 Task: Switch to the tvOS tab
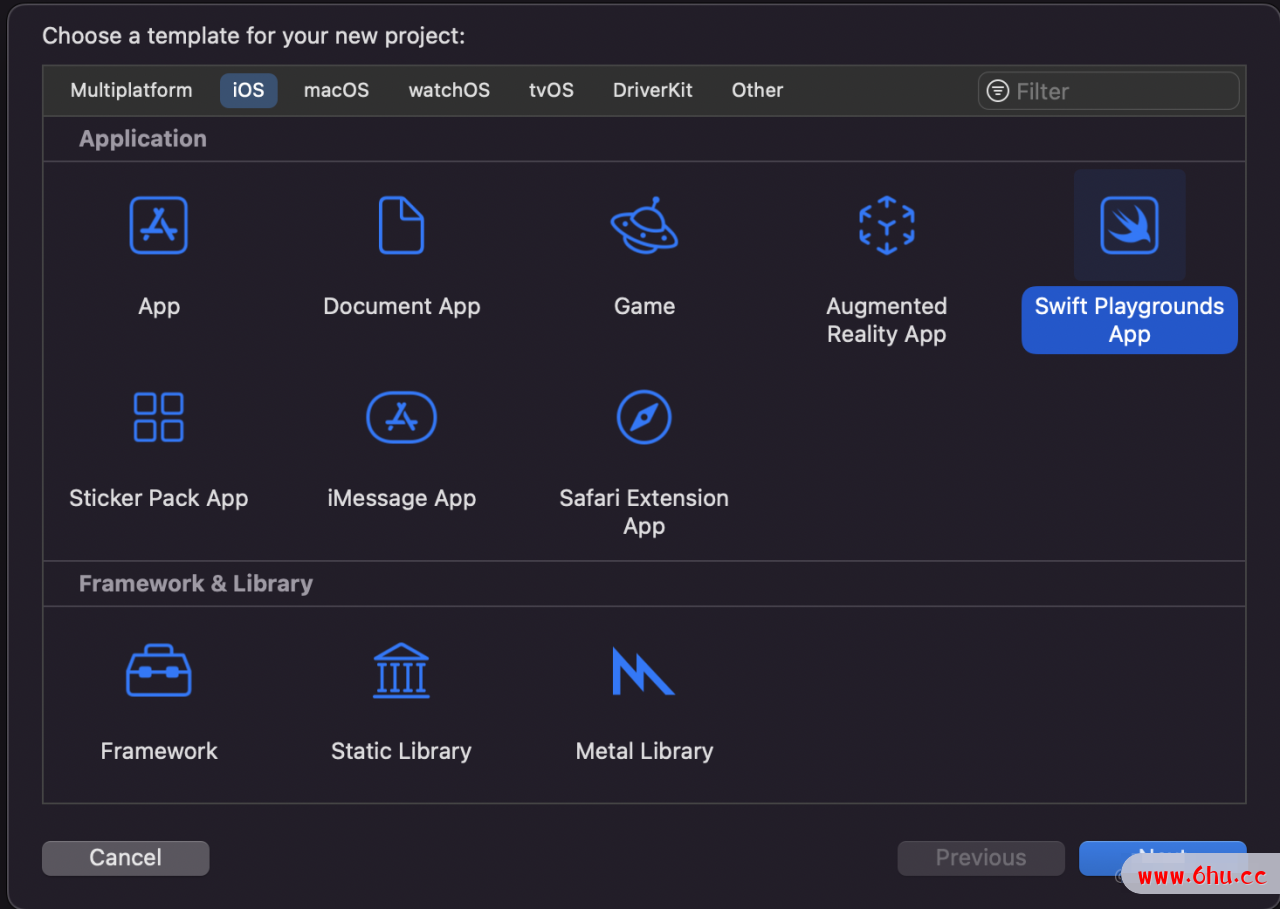(x=551, y=90)
